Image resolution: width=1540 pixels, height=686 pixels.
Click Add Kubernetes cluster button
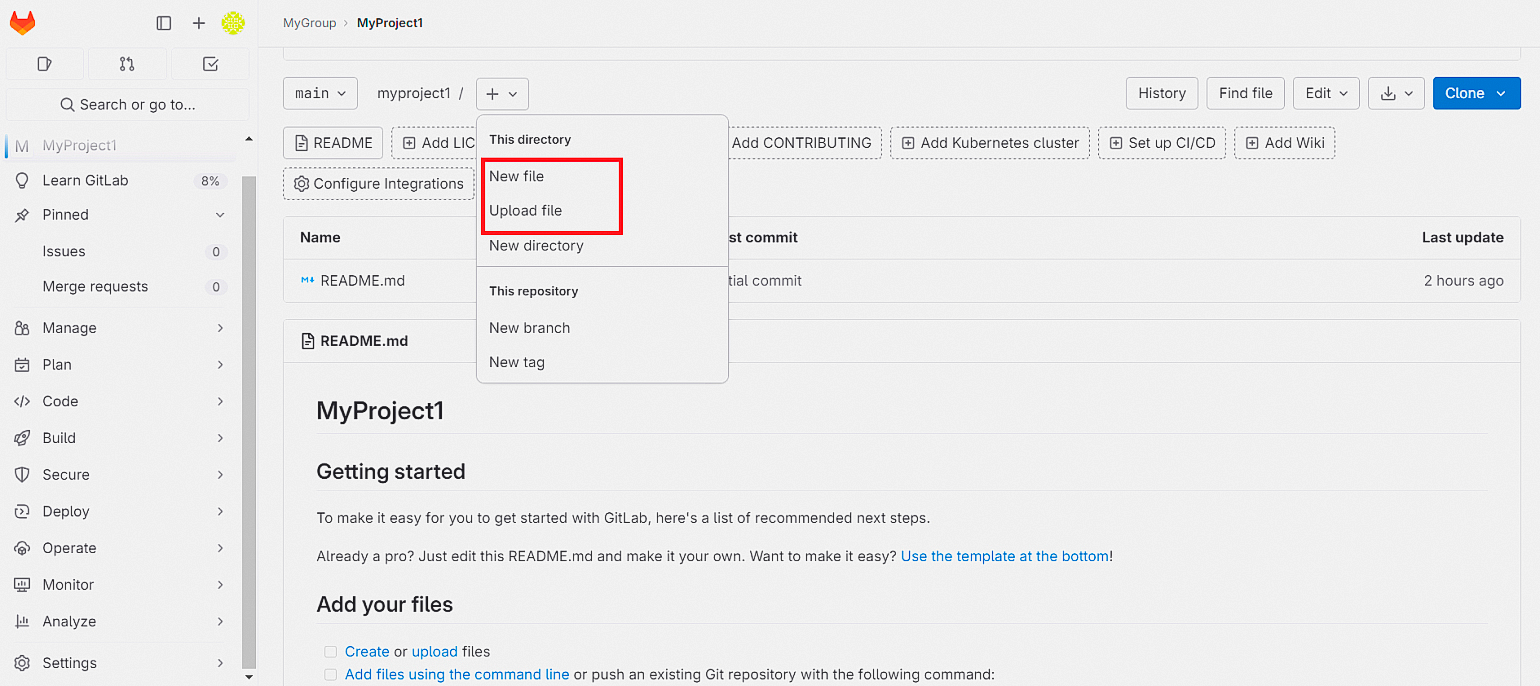990,143
